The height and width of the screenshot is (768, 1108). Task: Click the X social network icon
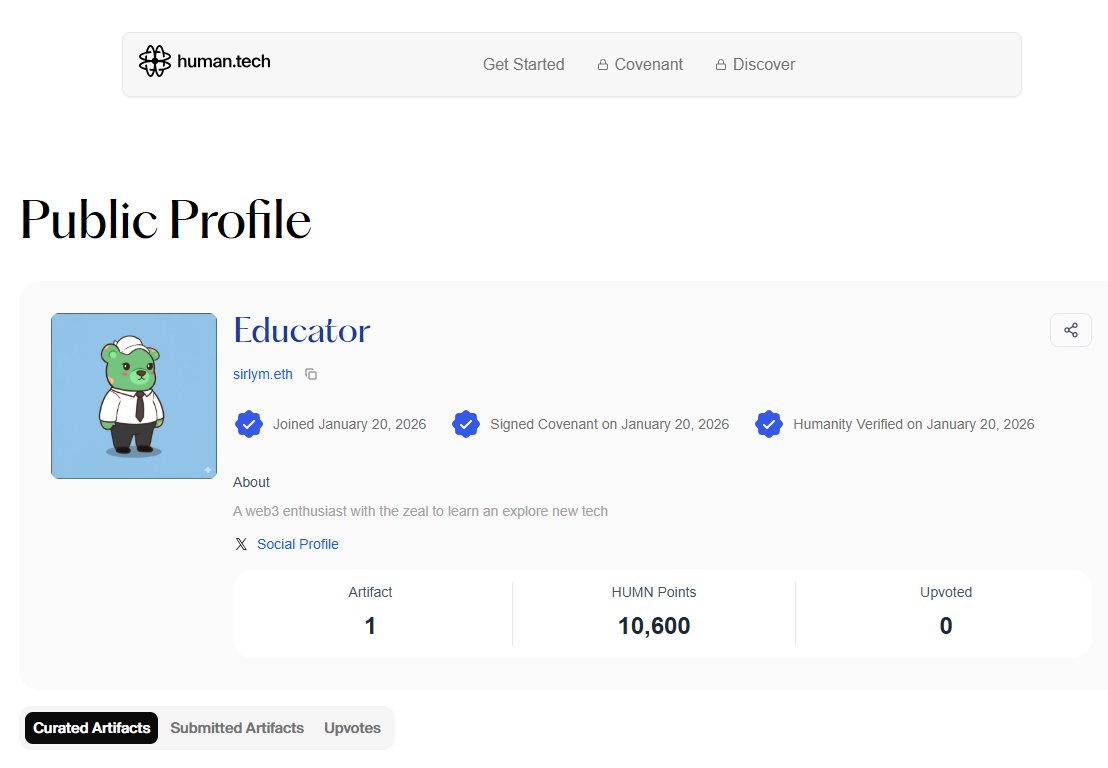coord(241,544)
